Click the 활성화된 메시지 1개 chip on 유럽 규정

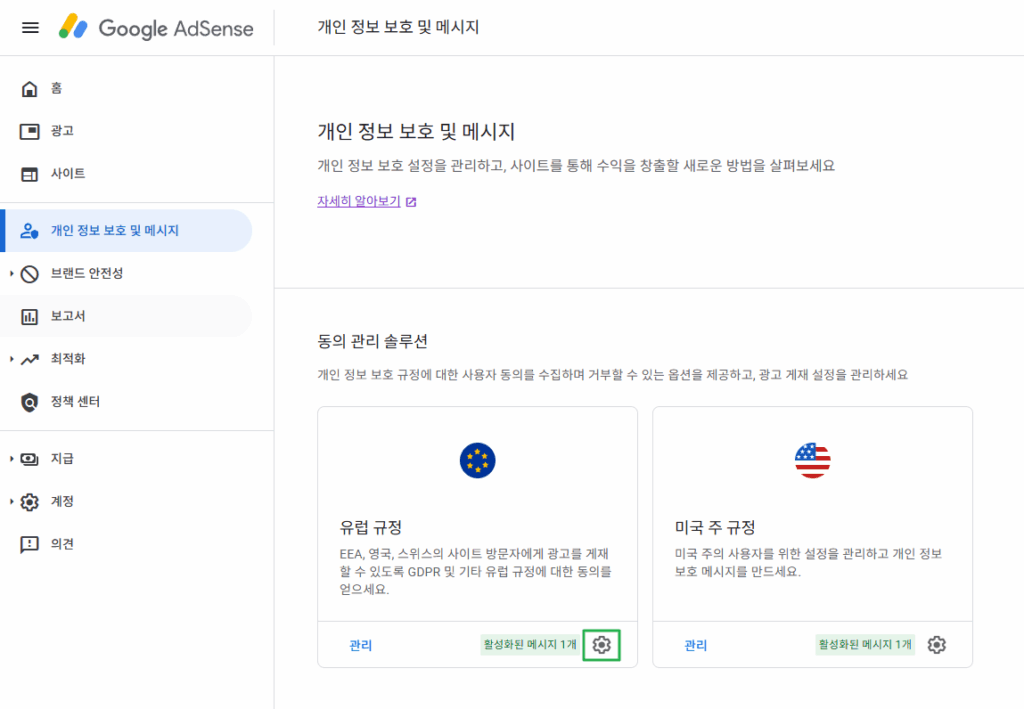[531, 645]
